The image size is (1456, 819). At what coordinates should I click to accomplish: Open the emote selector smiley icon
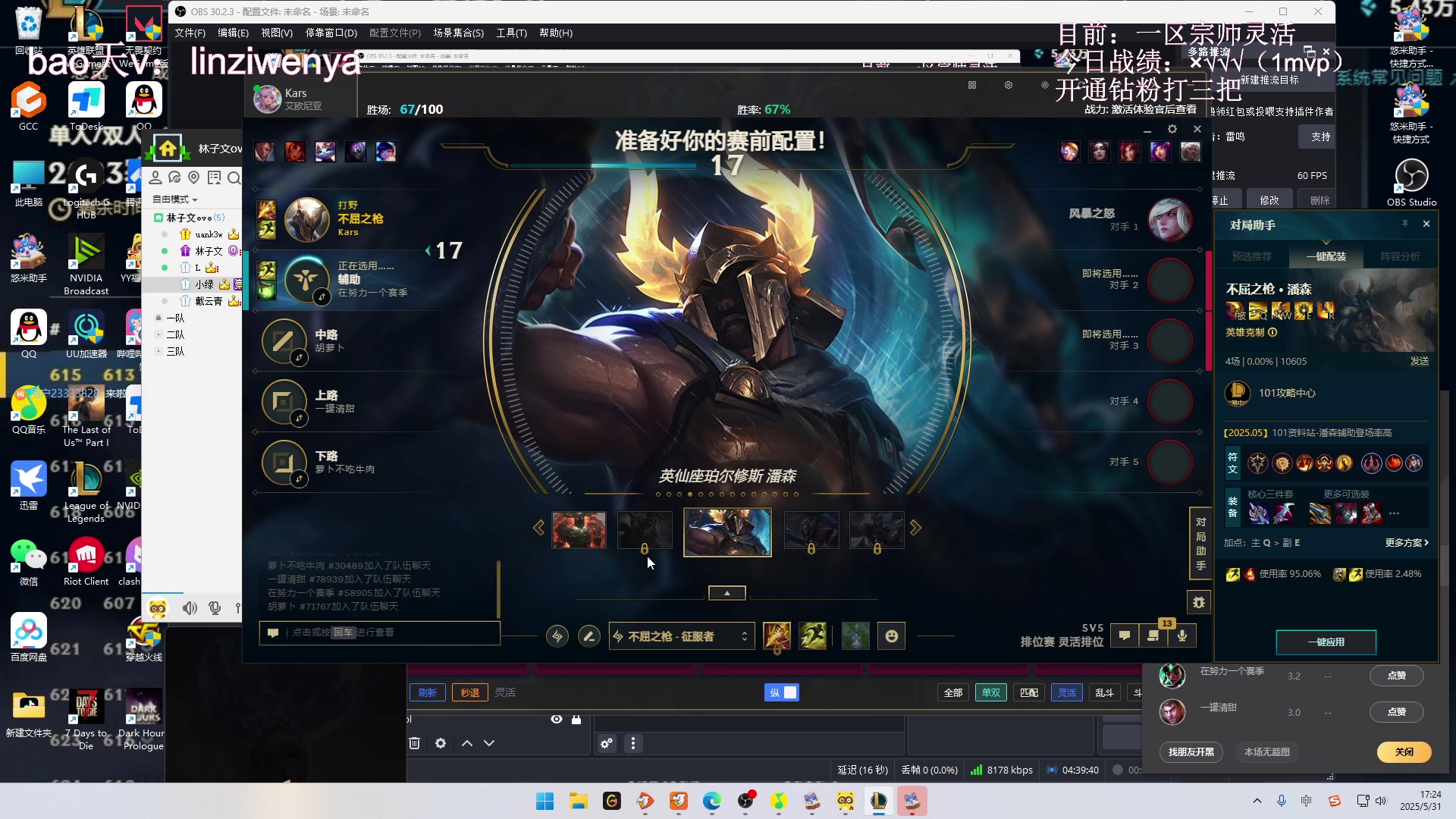pos(892,636)
